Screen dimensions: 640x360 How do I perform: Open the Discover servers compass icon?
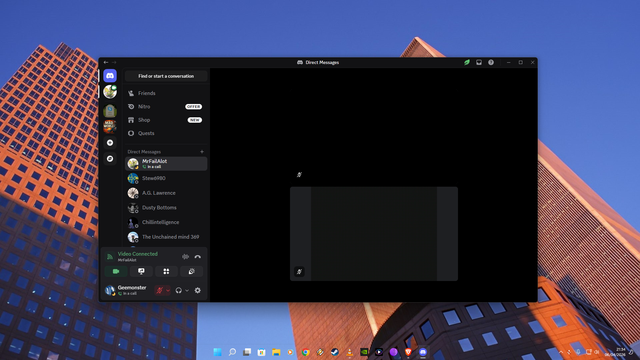(110, 159)
